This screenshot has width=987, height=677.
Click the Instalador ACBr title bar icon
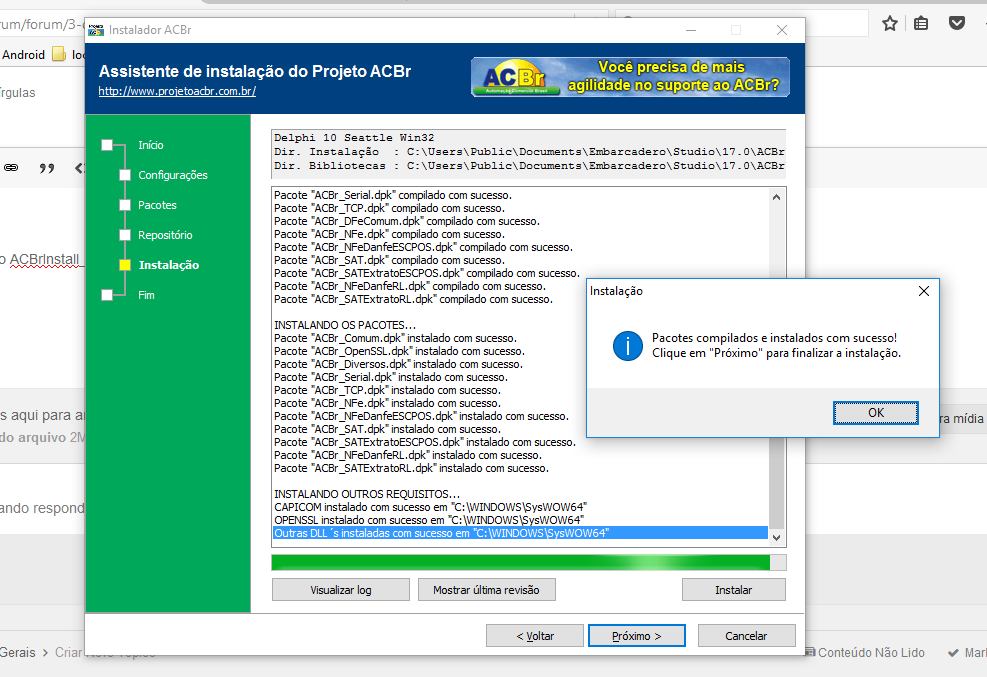96,30
